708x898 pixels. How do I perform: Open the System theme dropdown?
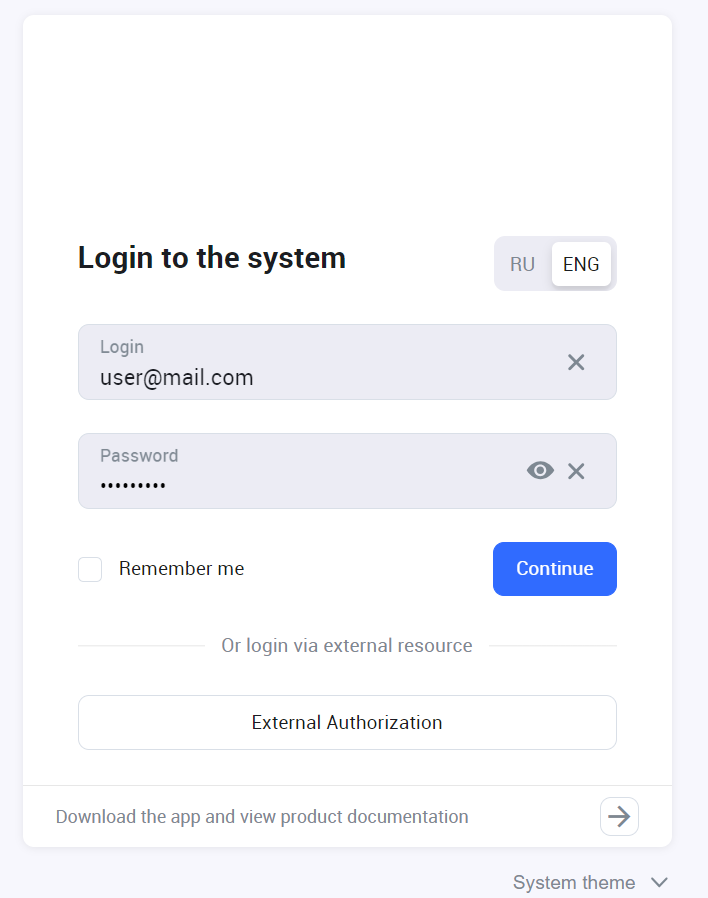tap(574, 882)
